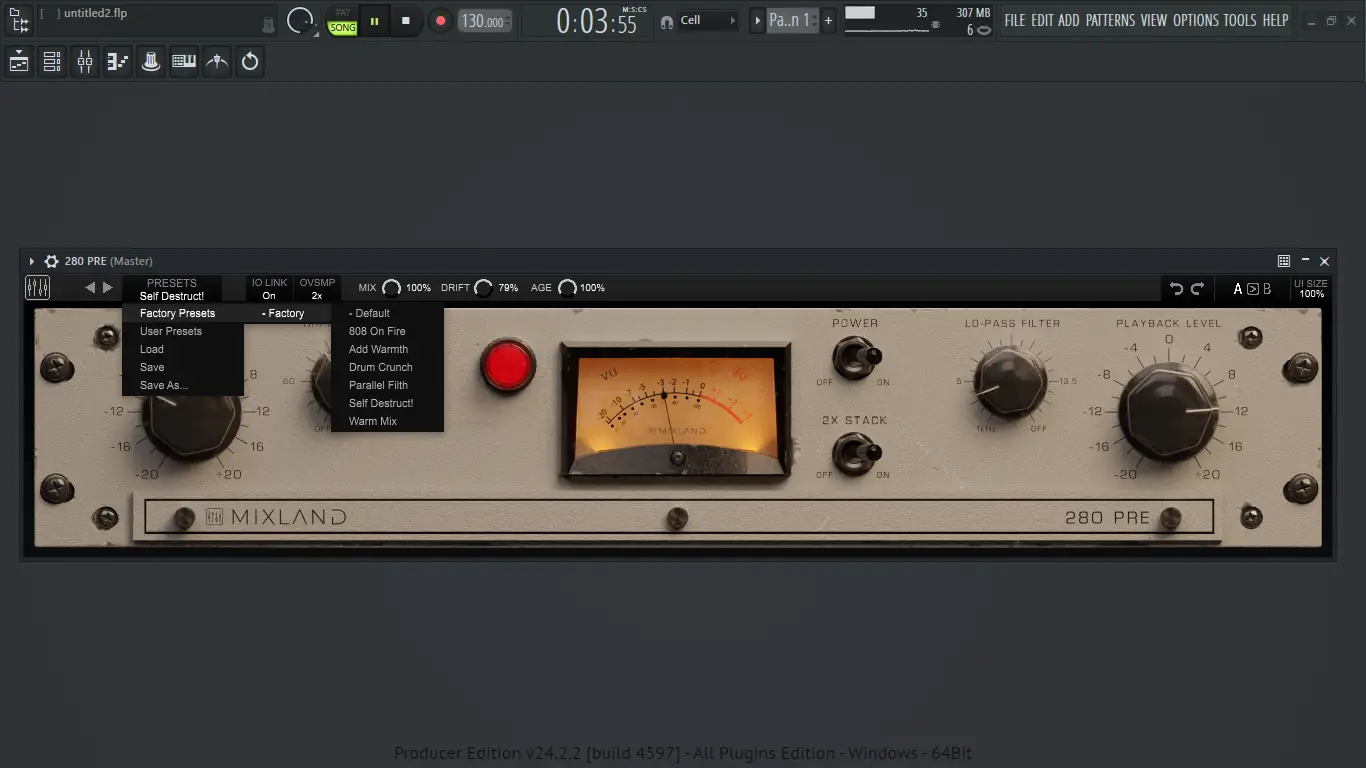Open the OPTIONS menu
This screenshot has width=1366, height=768.
[x=1196, y=20]
